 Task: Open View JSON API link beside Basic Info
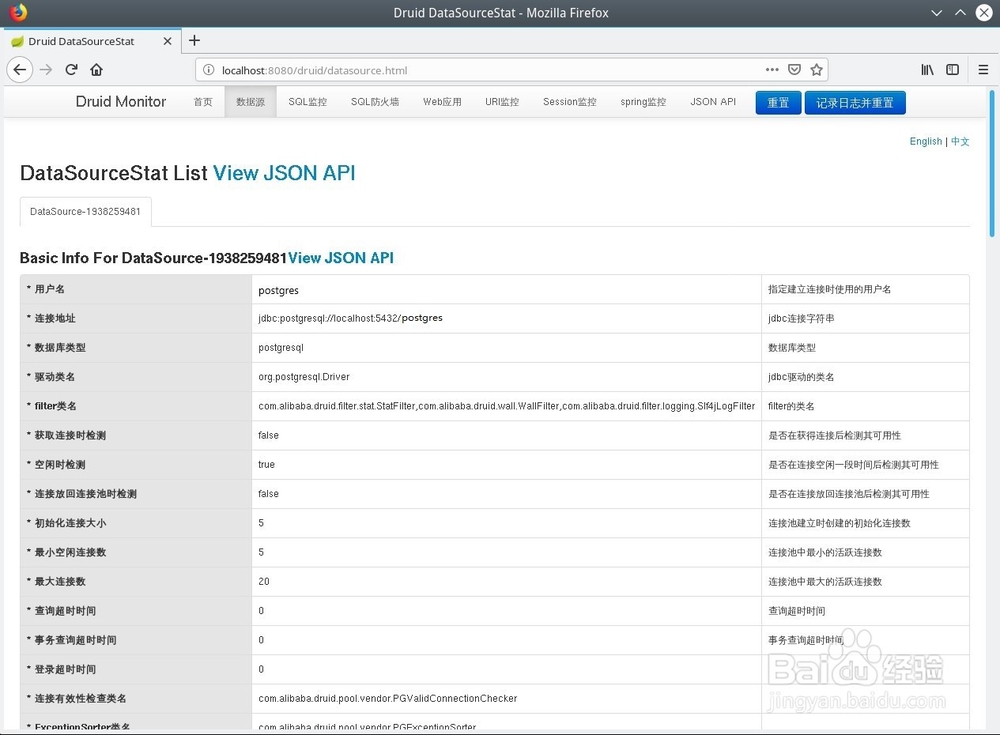(341, 258)
